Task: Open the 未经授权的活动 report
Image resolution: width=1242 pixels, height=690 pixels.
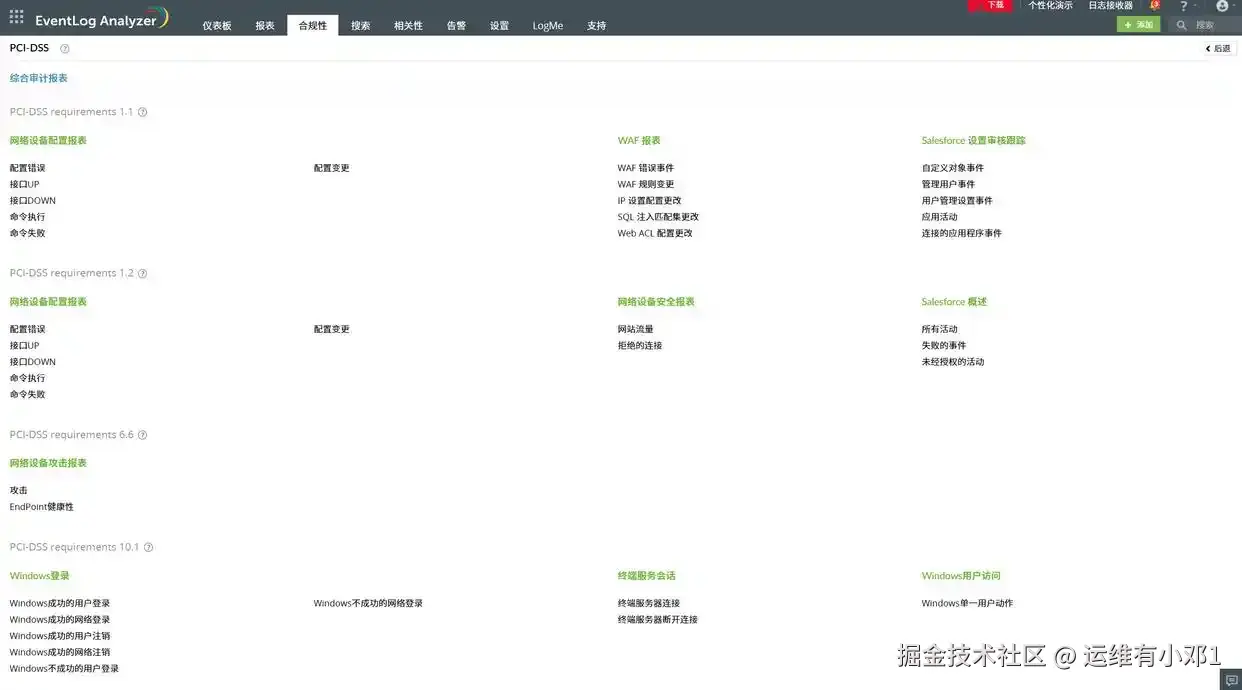Action: tap(953, 362)
